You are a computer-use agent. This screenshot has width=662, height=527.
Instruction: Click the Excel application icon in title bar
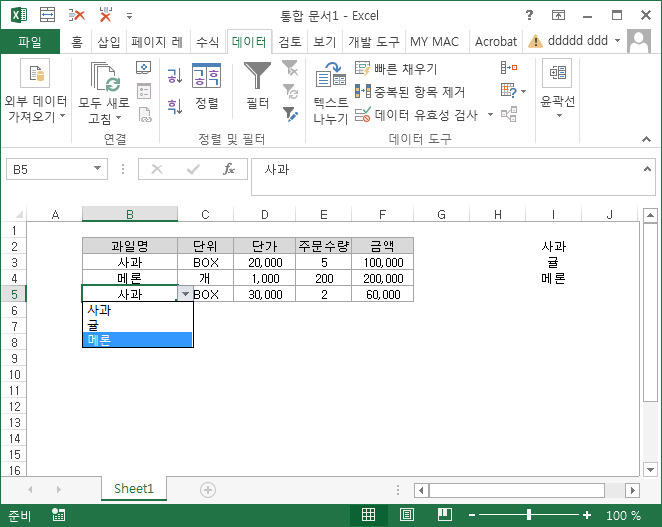[x=19, y=16]
